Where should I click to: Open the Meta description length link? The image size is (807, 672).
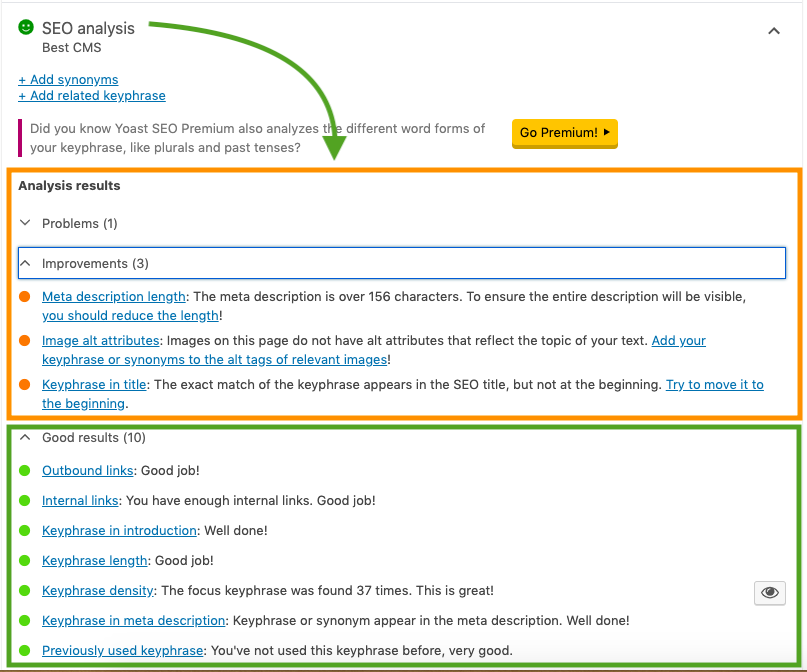pos(113,297)
